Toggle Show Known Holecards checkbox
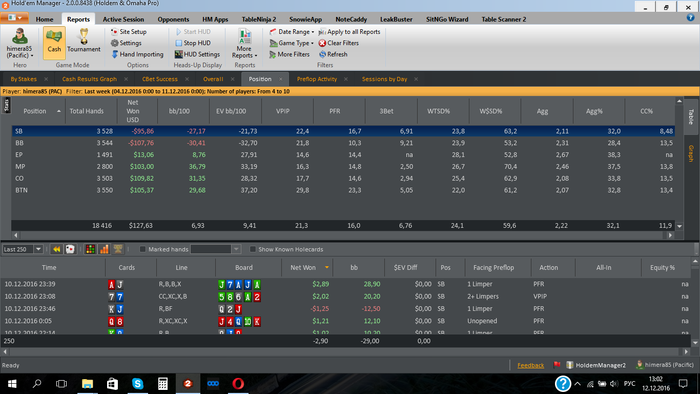 253,249
